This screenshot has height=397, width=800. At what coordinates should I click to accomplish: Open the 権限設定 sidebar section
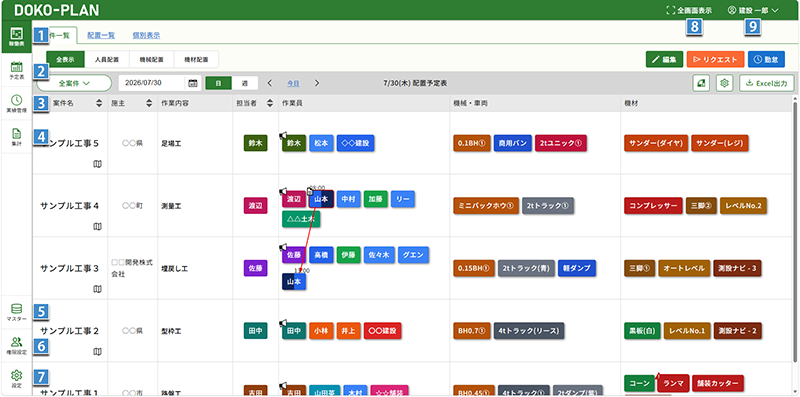pyautogui.click(x=16, y=345)
